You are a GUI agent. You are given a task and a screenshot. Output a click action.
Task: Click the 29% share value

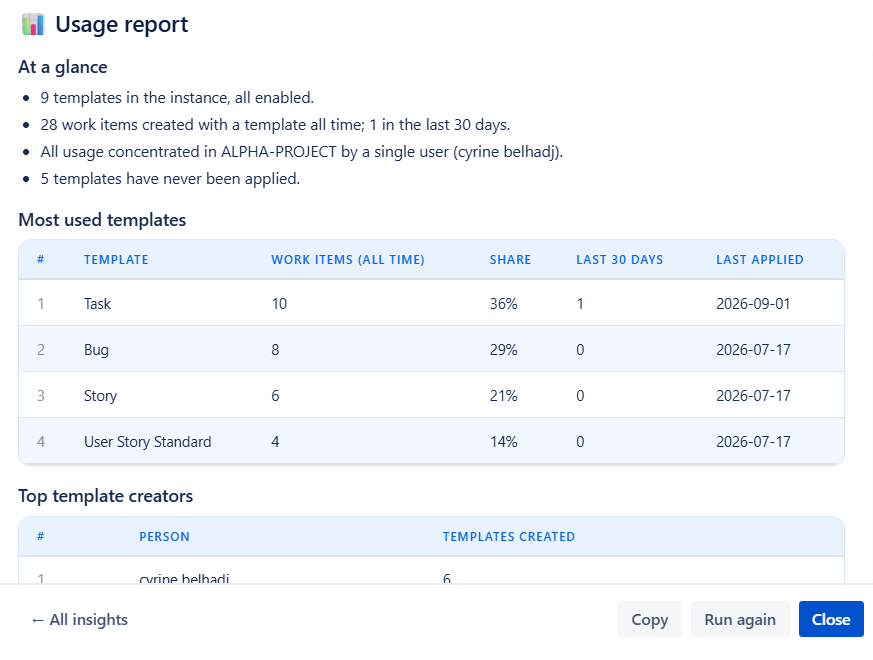[504, 350]
